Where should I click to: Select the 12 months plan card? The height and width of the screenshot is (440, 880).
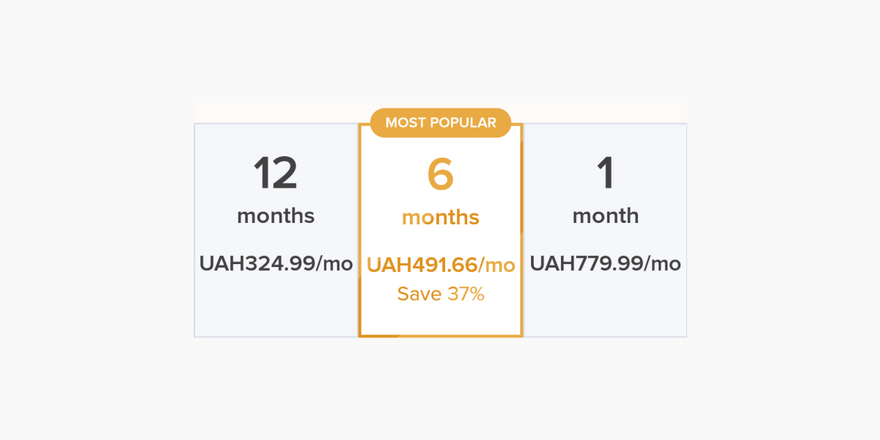click(x=276, y=230)
